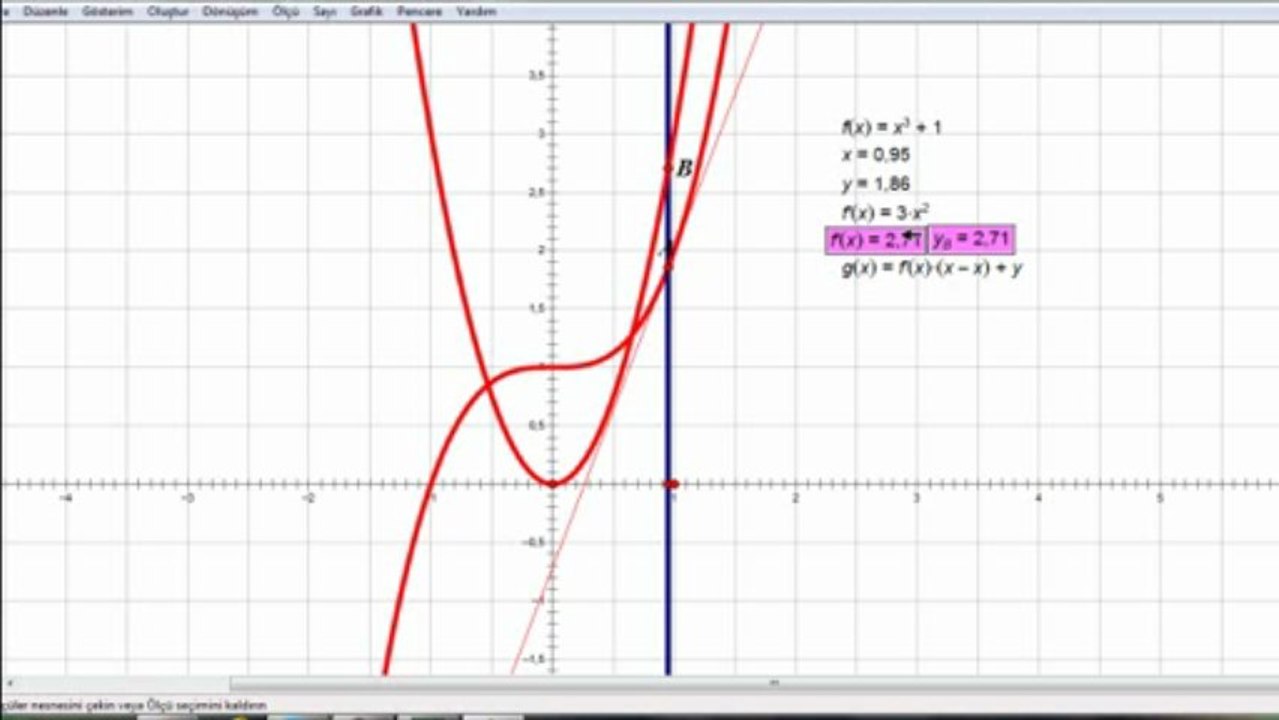Select point B on the vertical line
This screenshot has width=1279, height=720.
(x=669, y=167)
